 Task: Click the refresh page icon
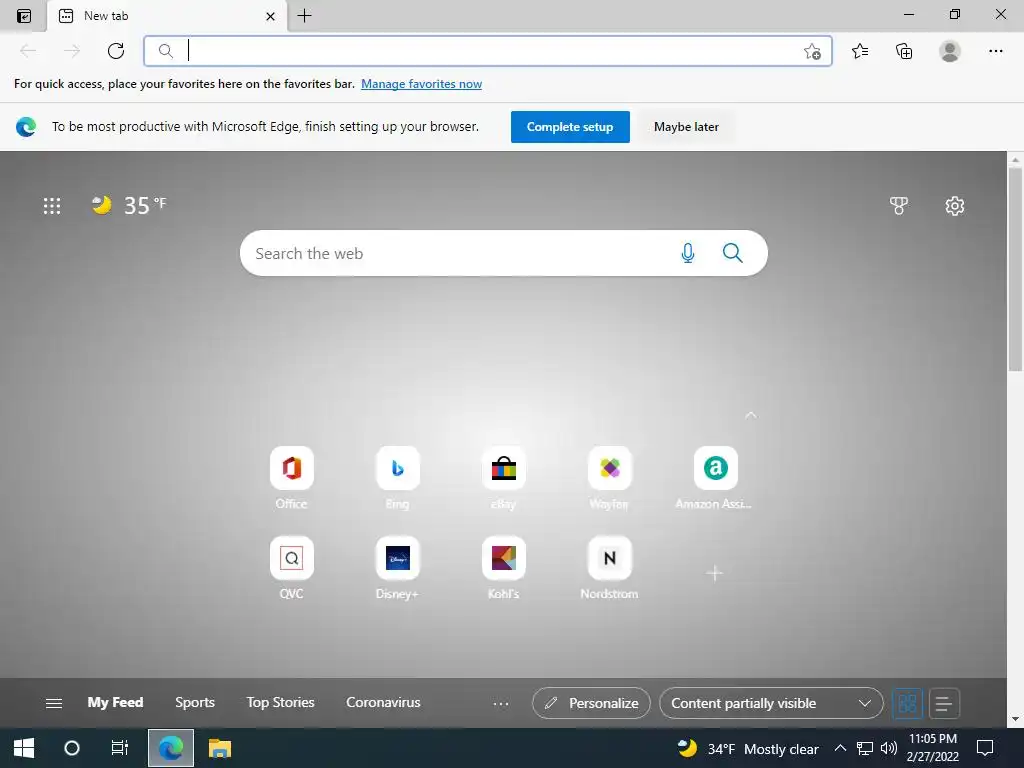(116, 51)
